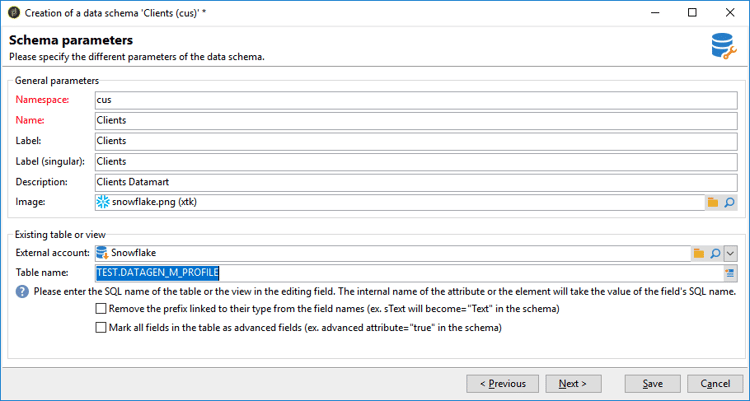Click the magnifier icon beside Image field

tap(730, 202)
